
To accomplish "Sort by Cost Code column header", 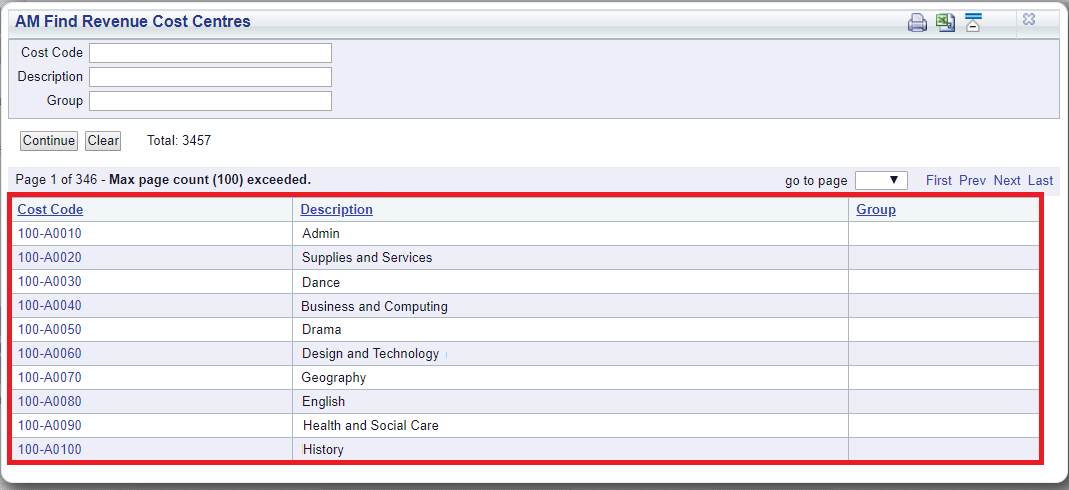I will coord(50,210).
